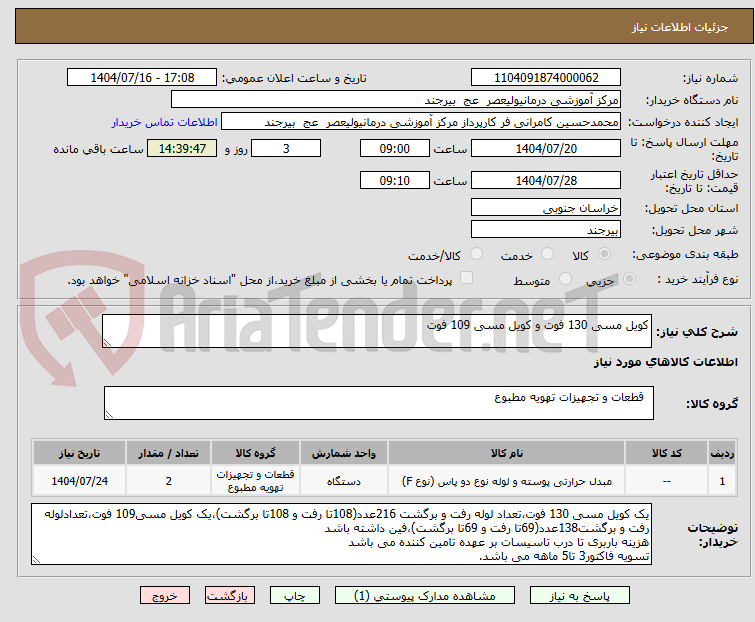The image size is (755, 622).
Task: Click remaining time countdown 14:39:47
Action: coord(182,148)
